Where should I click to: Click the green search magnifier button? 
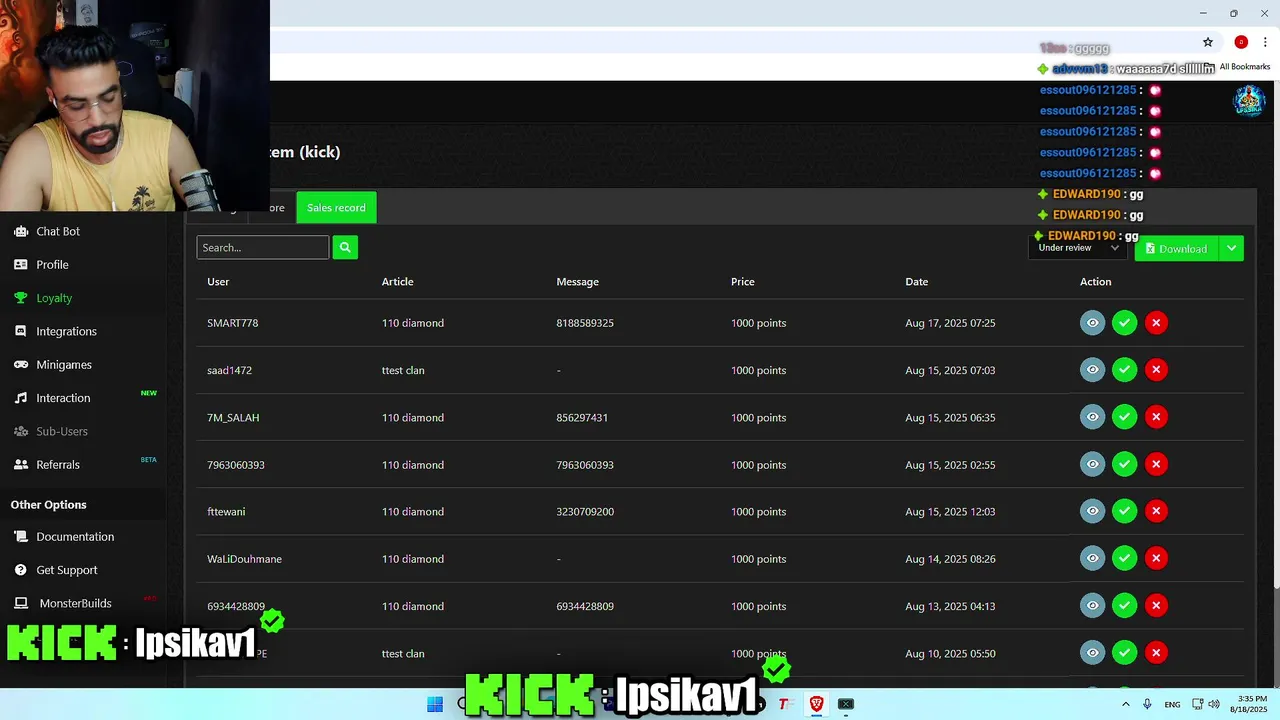pyautogui.click(x=345, y=247)
